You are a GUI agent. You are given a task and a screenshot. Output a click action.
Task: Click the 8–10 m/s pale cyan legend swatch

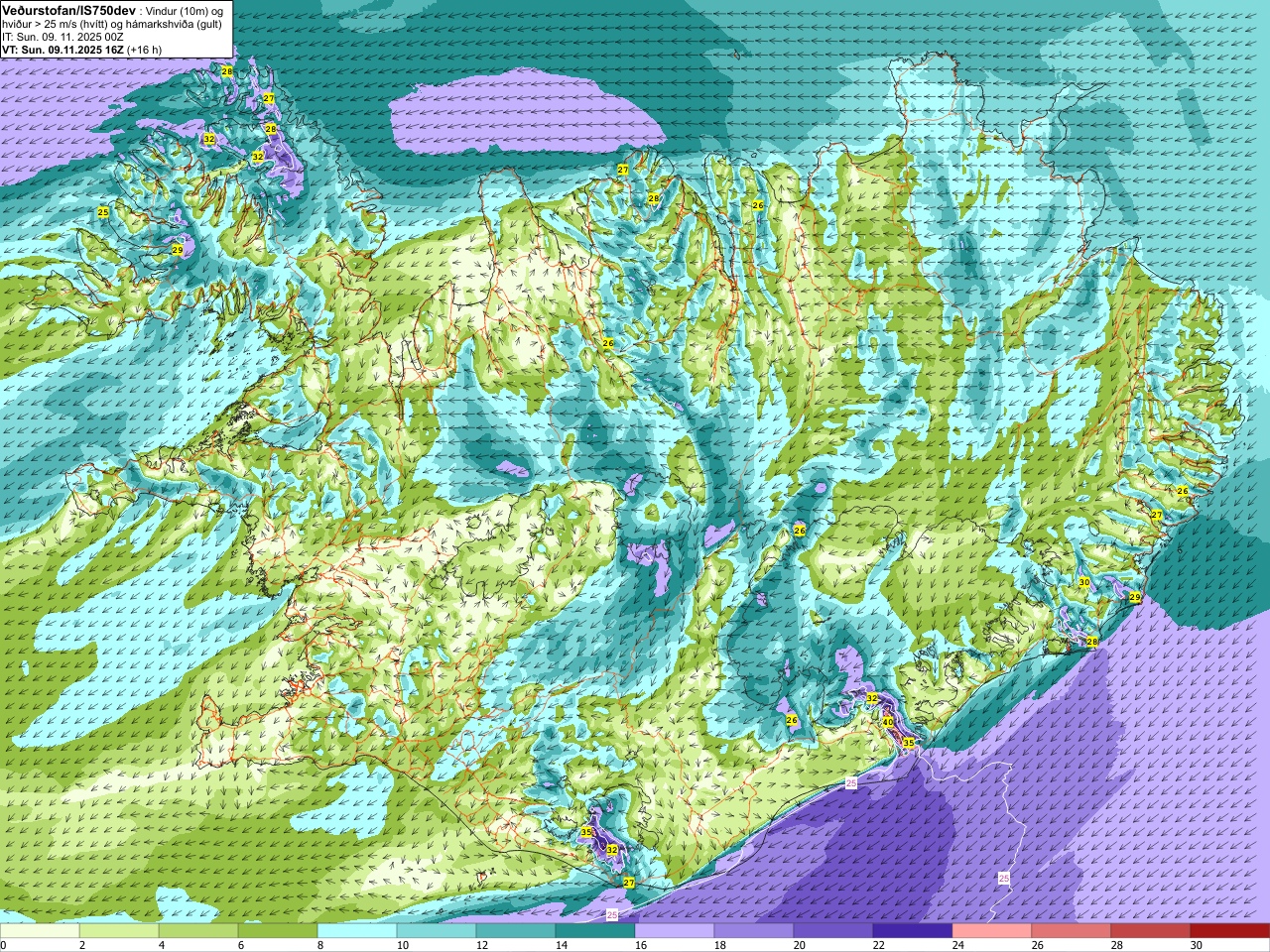pos(357,931)
